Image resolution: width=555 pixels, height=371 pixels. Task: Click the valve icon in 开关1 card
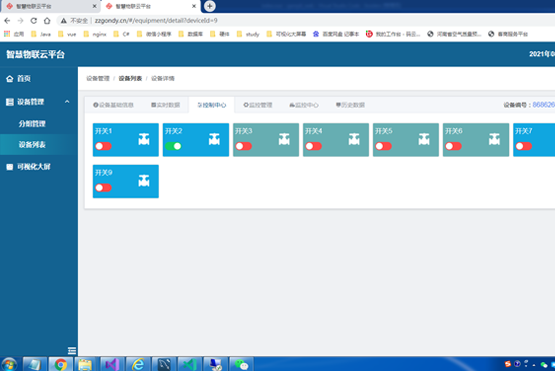pyautogui.click(x=144, y=139)
